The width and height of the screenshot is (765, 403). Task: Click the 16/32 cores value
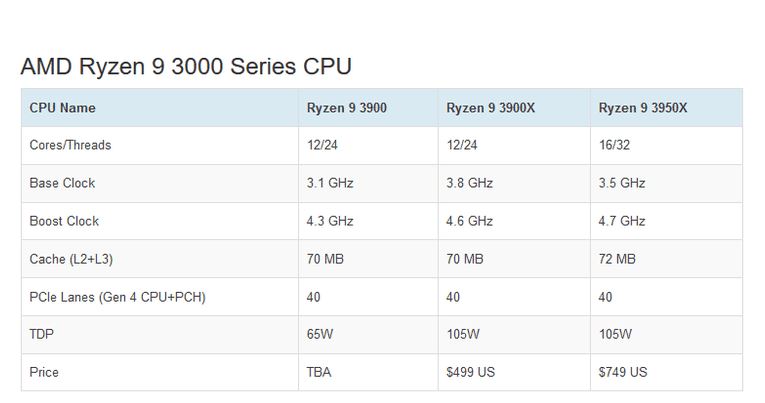614,145
